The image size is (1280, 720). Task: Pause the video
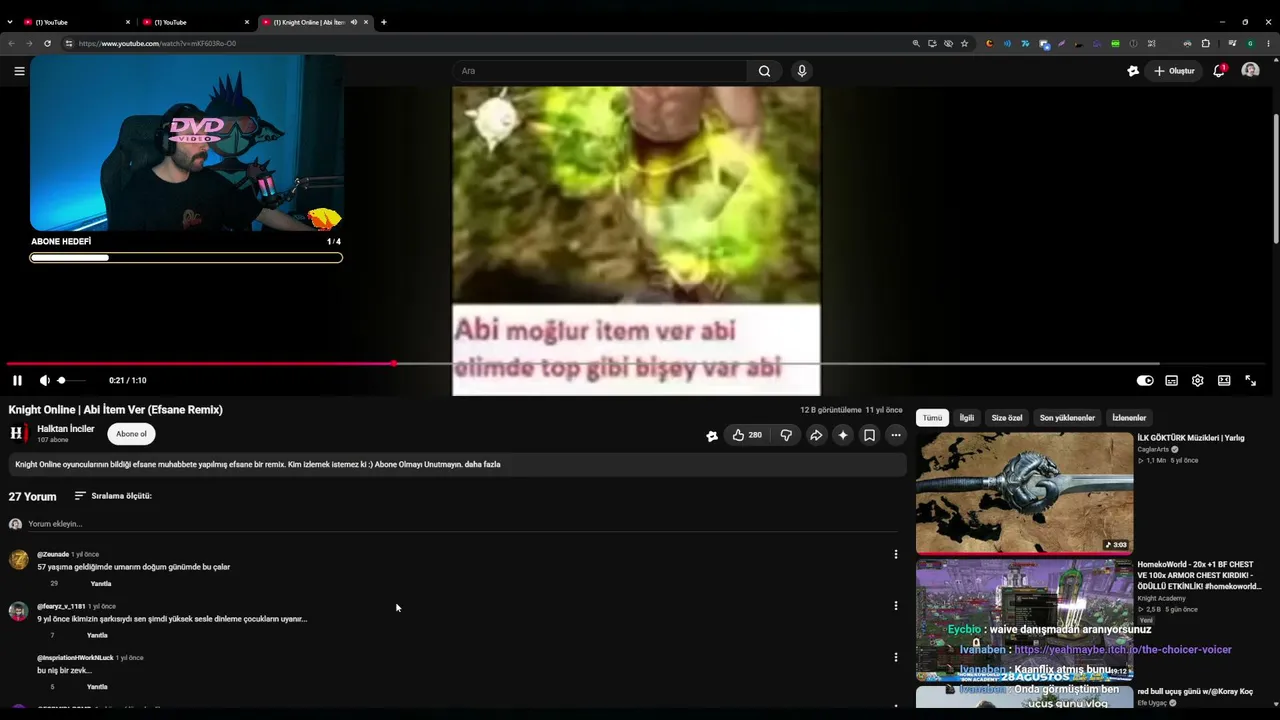click(17, 380)
